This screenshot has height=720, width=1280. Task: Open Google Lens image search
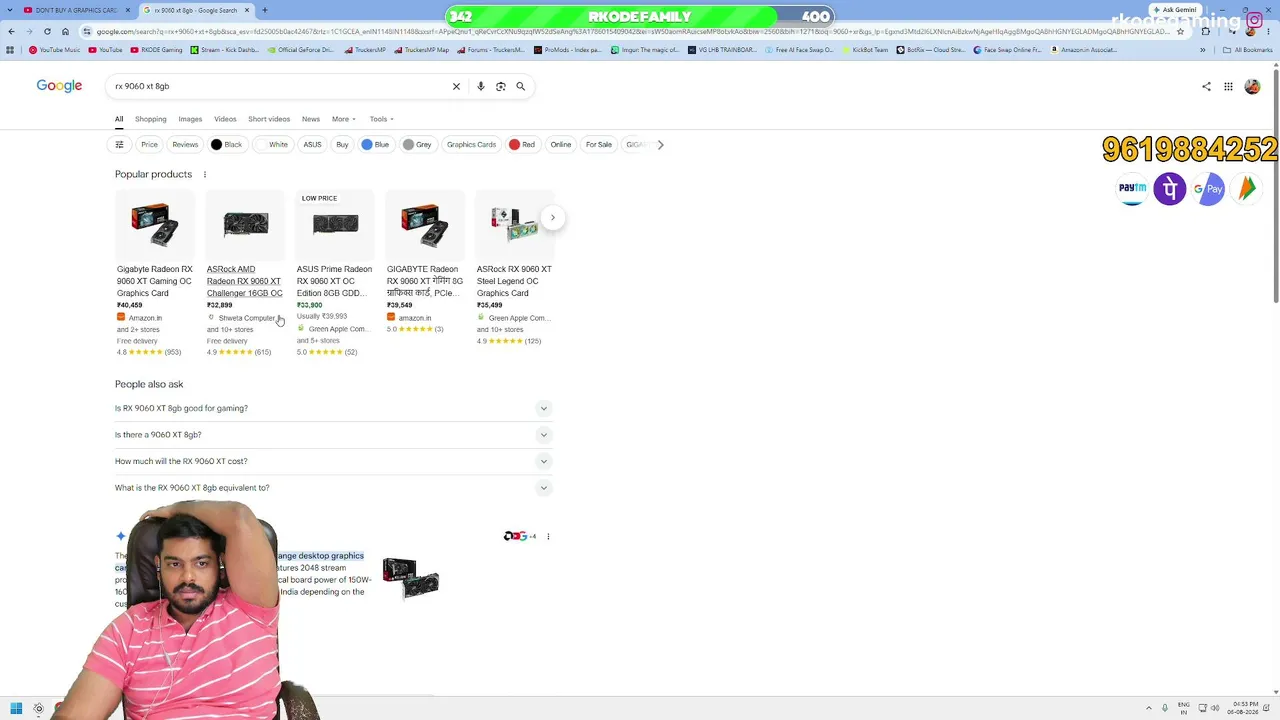[x=501, y=86]
